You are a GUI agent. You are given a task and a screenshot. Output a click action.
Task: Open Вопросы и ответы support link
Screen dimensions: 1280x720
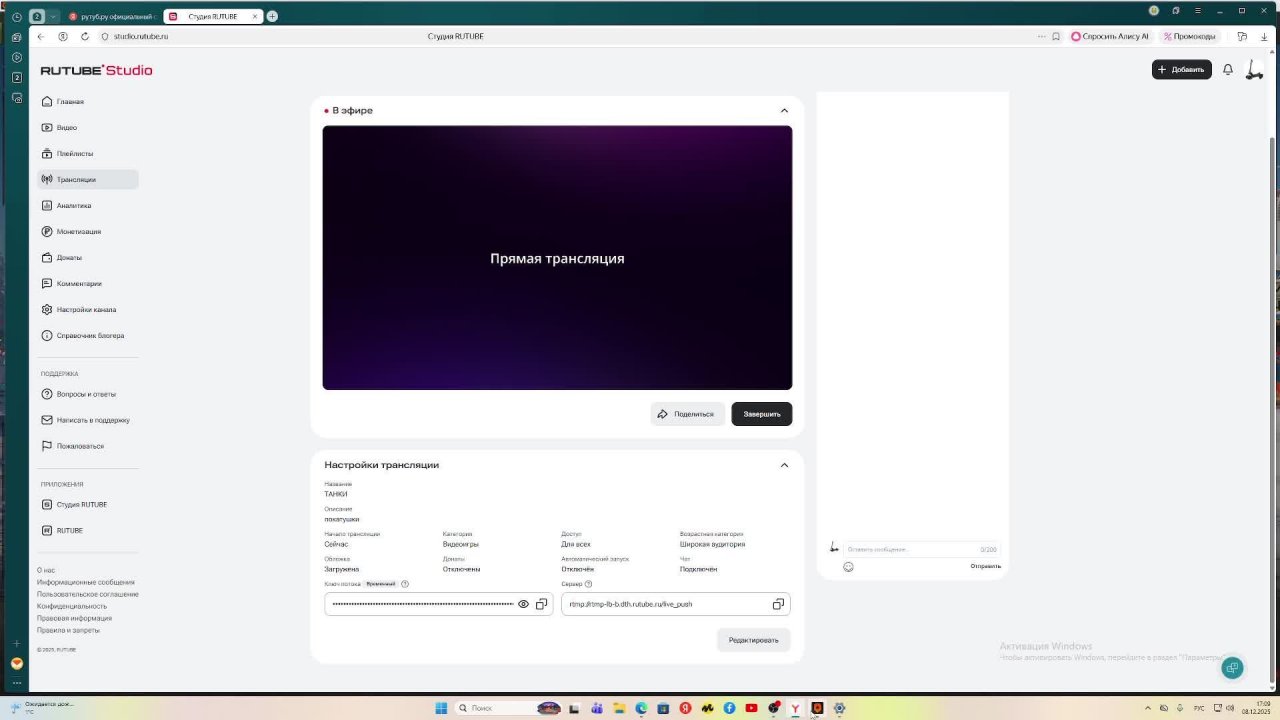tap(88, 394)
